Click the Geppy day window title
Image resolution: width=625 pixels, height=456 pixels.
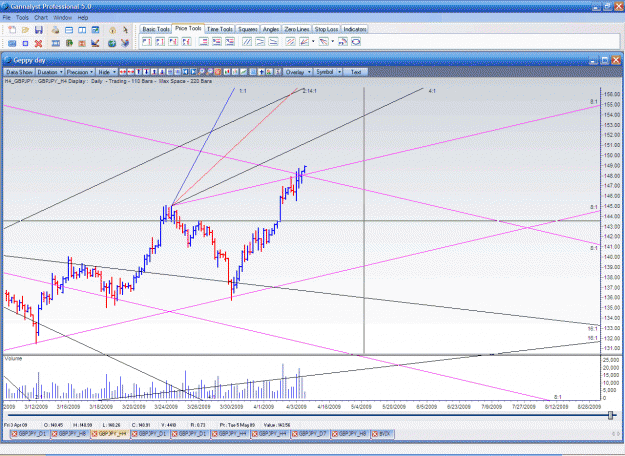click(29, 61)
